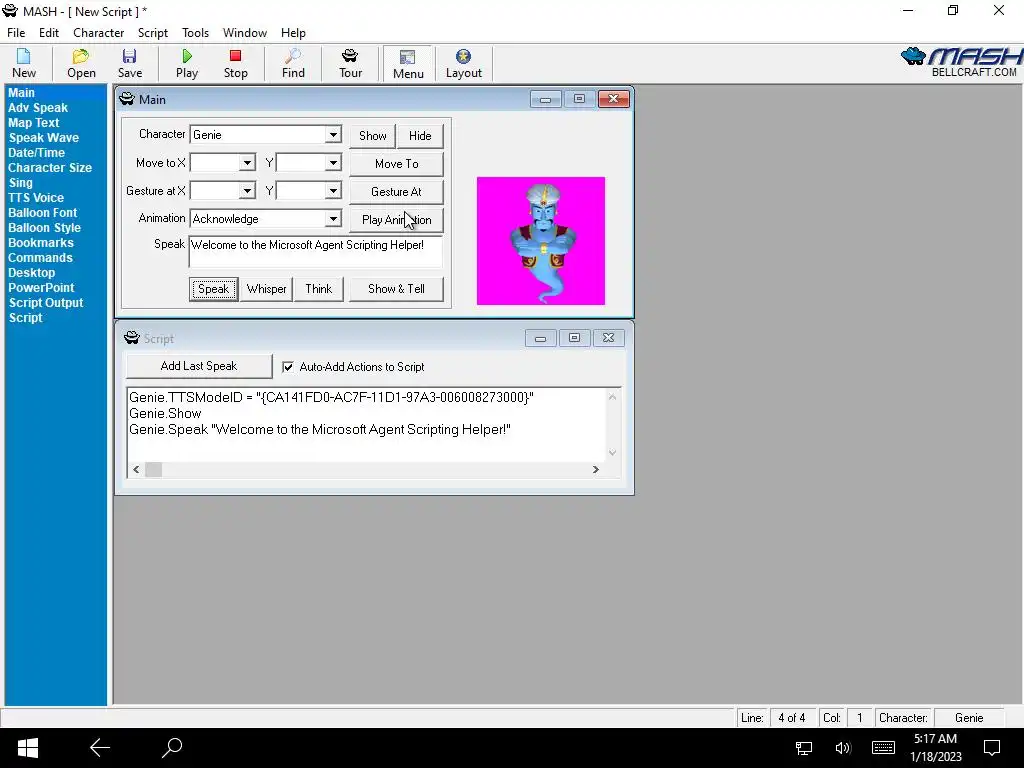The height and width of the screenshot is (768, 1024).
Task: Open the Layout toolbar option
Action: coord(464,64)
